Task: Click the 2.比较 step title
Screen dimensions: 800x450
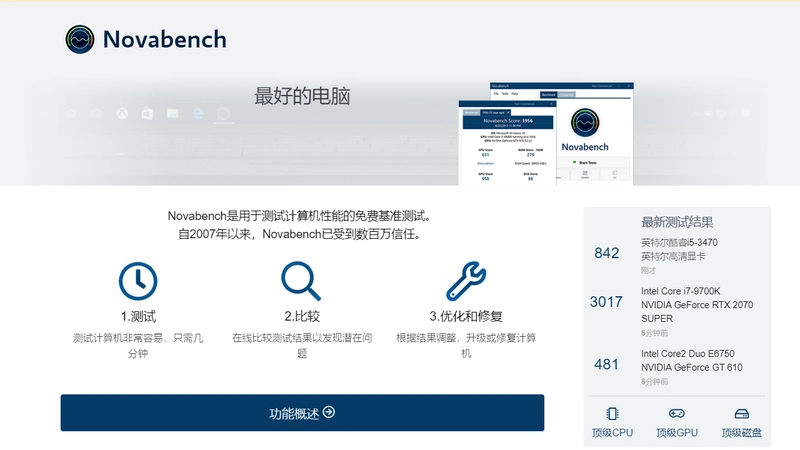Action: (302, 316)
